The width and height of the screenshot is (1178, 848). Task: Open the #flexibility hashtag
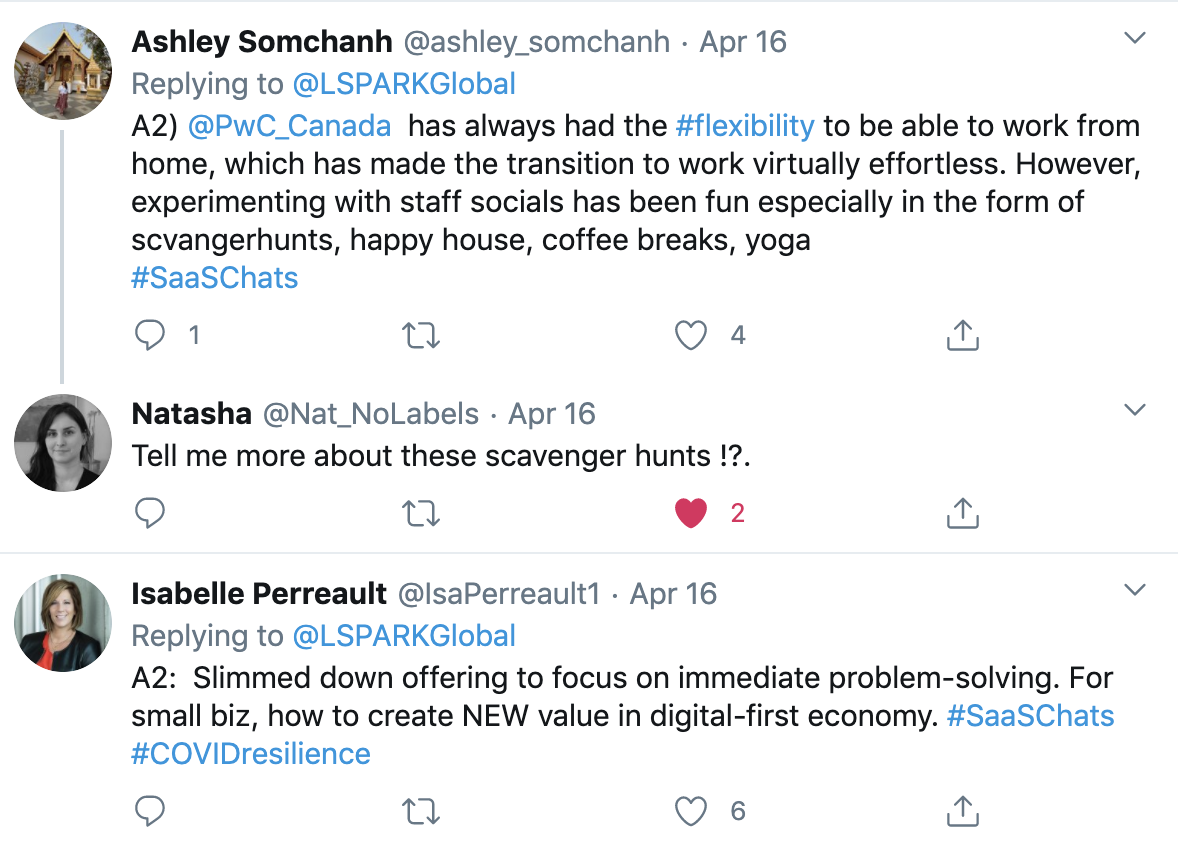click(745, 126)
